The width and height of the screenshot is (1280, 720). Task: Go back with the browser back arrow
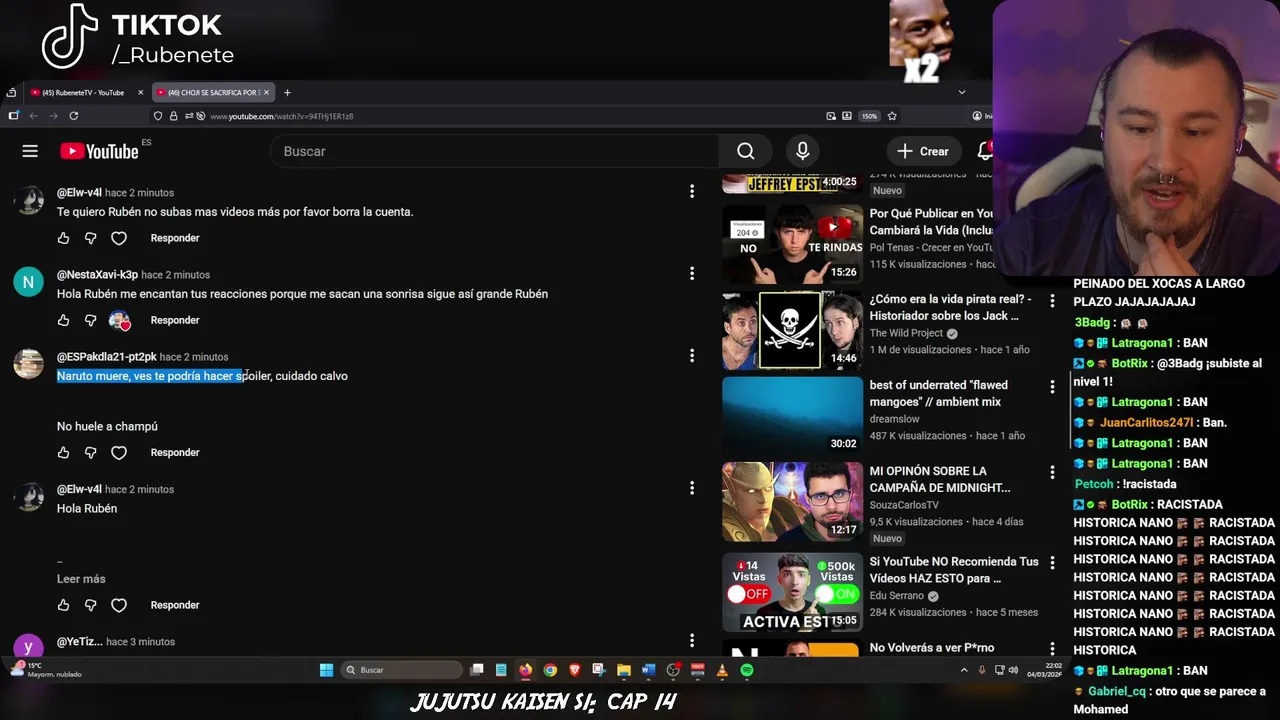(x=33, y=116)
